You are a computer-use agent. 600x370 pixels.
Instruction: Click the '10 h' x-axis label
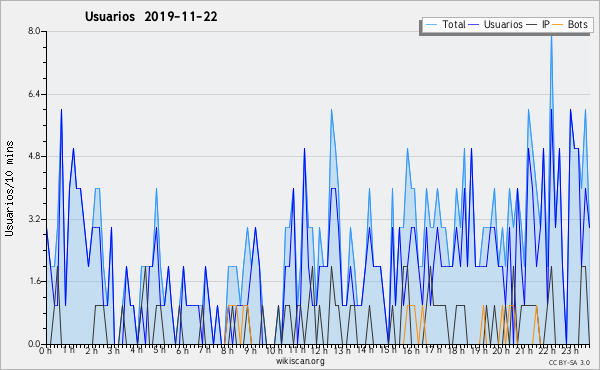click(274, 350)
